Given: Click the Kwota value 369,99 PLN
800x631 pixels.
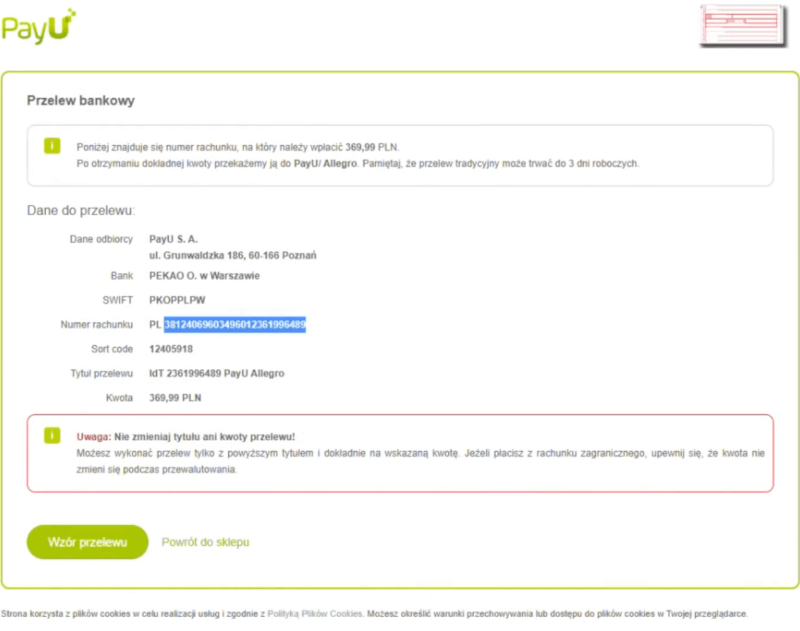Looking at the screenshot, I should tap(176, 398).
